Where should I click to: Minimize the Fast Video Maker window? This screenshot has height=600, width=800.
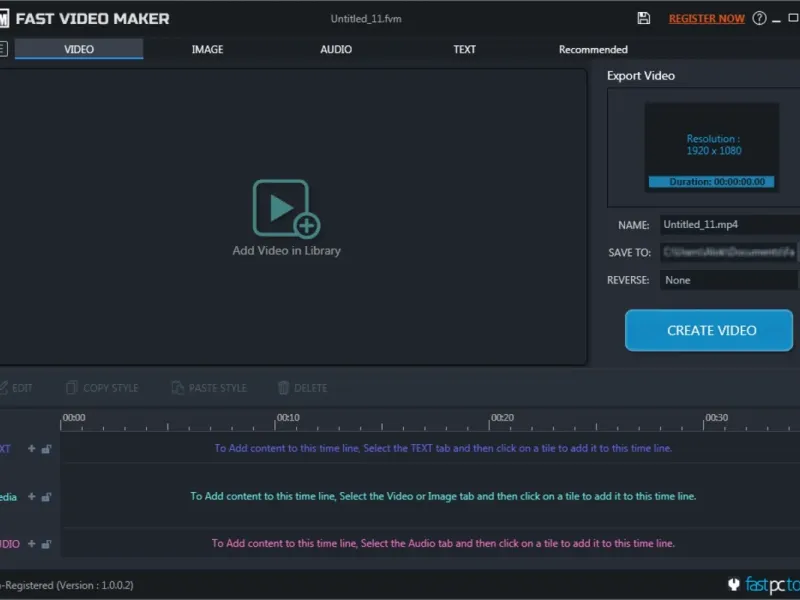[776, 19]
